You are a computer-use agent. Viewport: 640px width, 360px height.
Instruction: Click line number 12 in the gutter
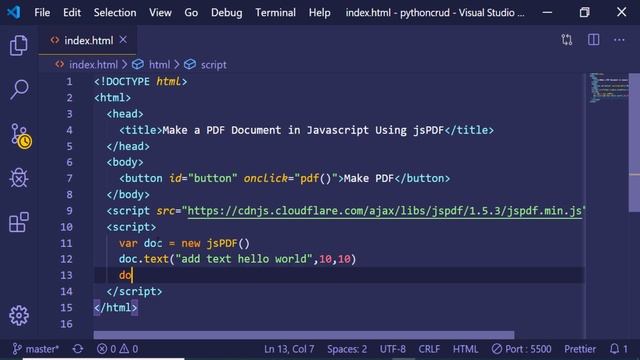click(66, 259)
